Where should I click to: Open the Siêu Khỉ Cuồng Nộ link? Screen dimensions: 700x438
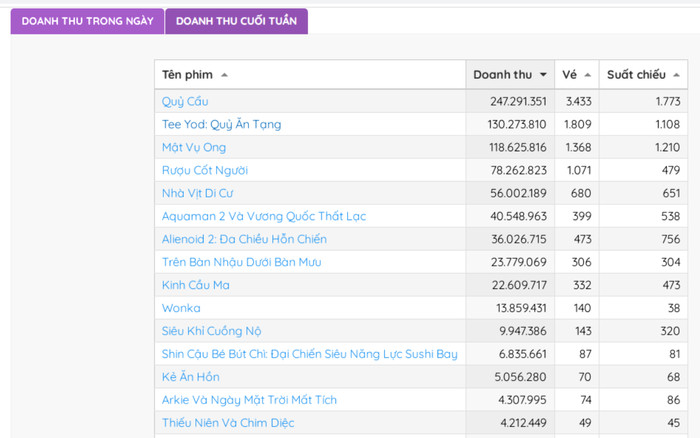(x=211, y=331)
